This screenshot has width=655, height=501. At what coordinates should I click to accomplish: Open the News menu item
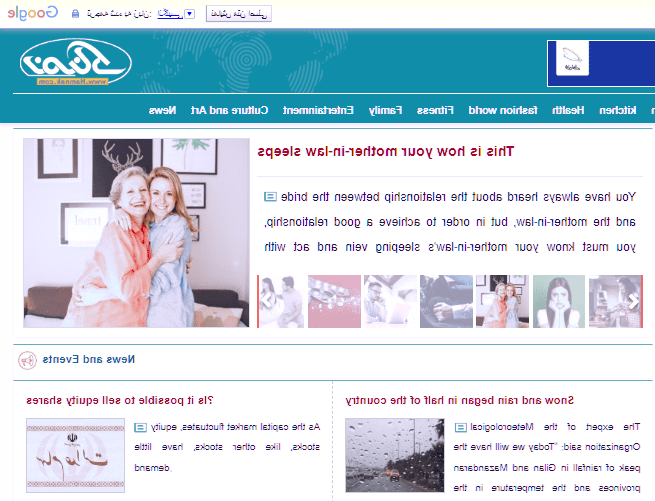click(162, 109)
